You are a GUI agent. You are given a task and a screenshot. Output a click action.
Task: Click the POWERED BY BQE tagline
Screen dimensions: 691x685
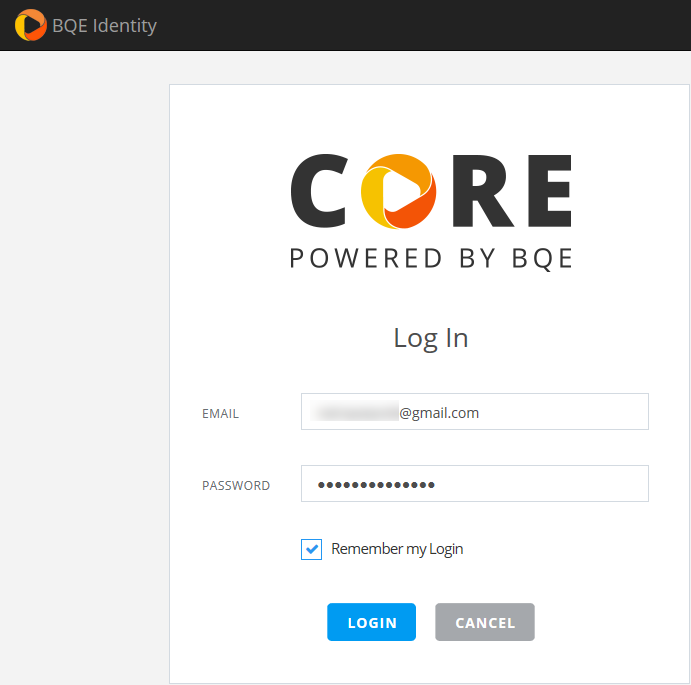(431, 258)
